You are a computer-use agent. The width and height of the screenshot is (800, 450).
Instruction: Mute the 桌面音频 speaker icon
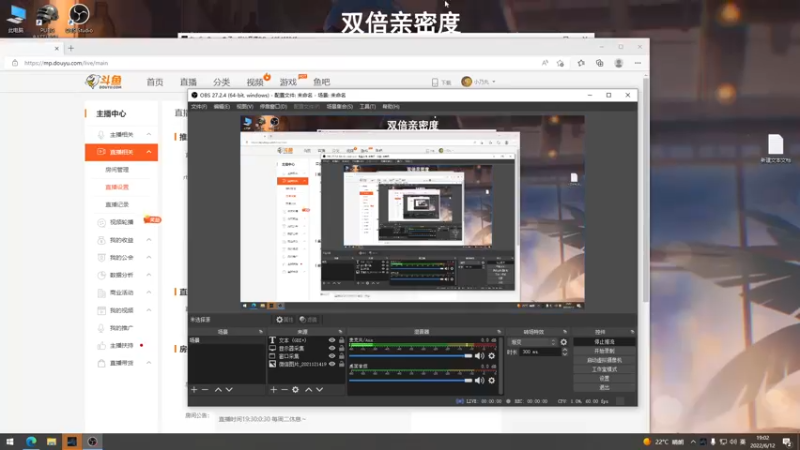click(480, 380)
